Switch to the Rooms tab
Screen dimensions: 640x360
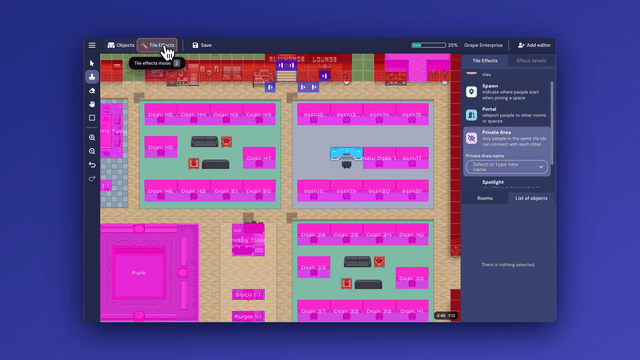tap(485, 198)
